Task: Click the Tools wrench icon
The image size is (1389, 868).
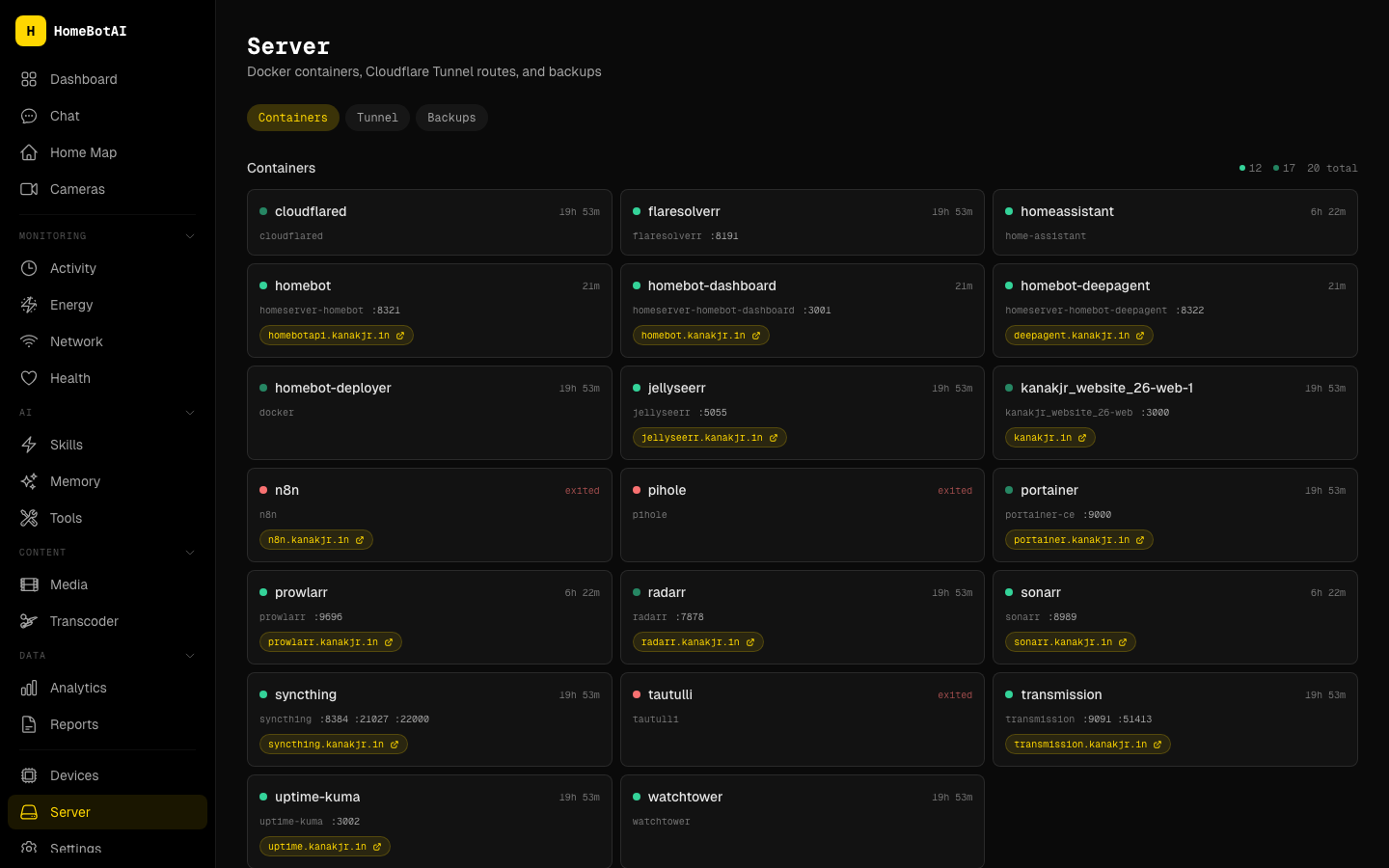Action: 29,518
